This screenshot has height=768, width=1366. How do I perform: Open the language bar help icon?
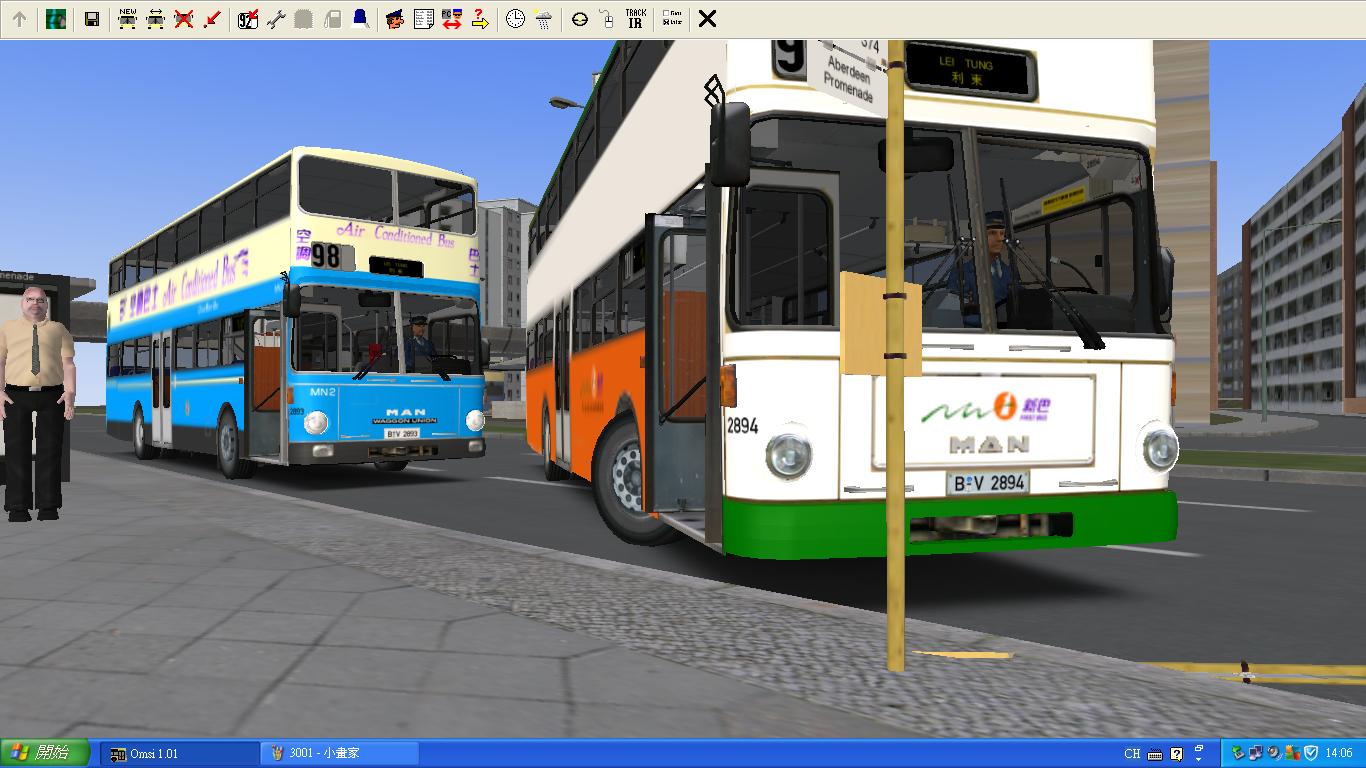[1177, 754]
